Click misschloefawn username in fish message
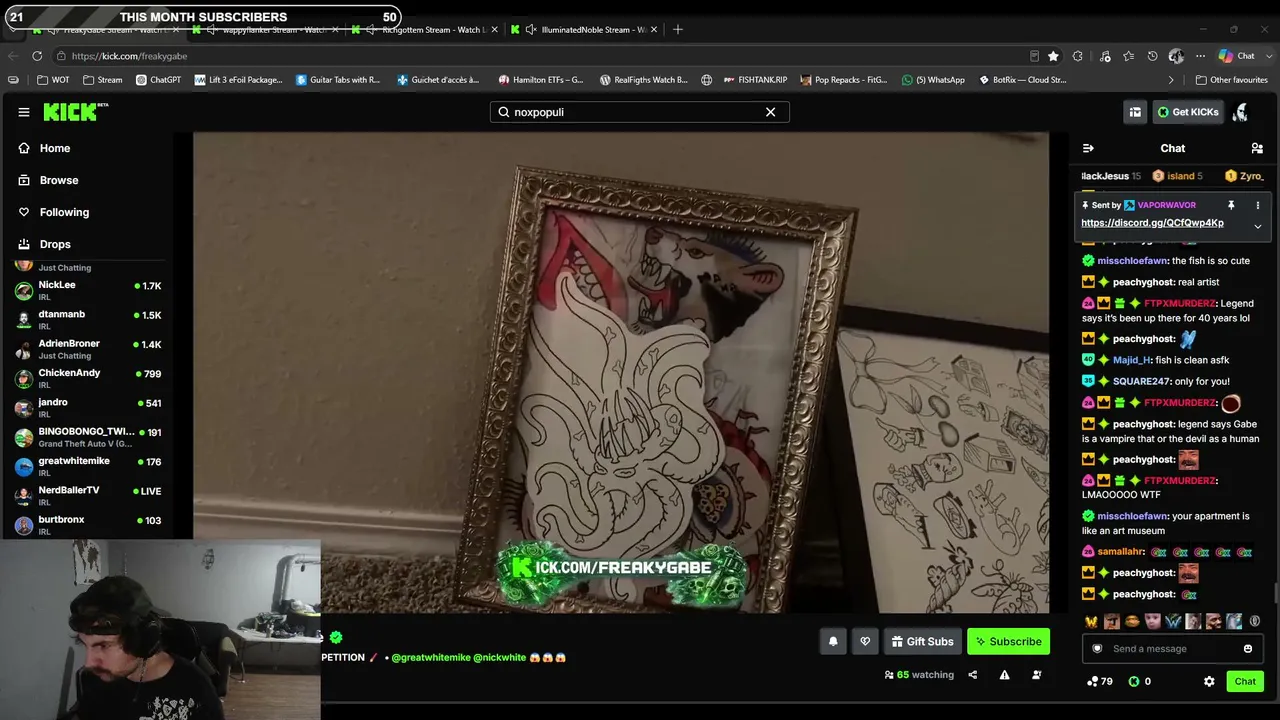This screenshot has width=1280, height=720. [x=1133, y=261]
